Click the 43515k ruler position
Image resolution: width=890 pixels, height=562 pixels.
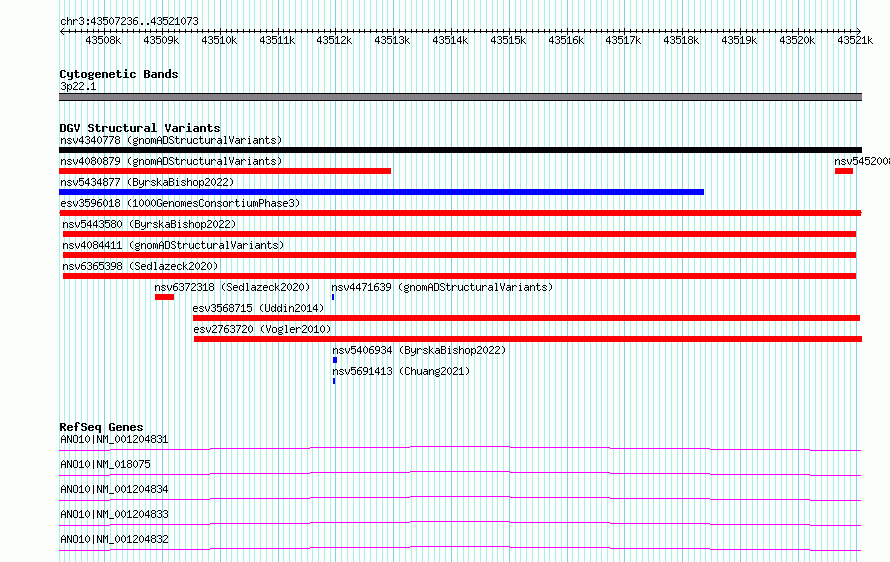(x=508, y=40)
